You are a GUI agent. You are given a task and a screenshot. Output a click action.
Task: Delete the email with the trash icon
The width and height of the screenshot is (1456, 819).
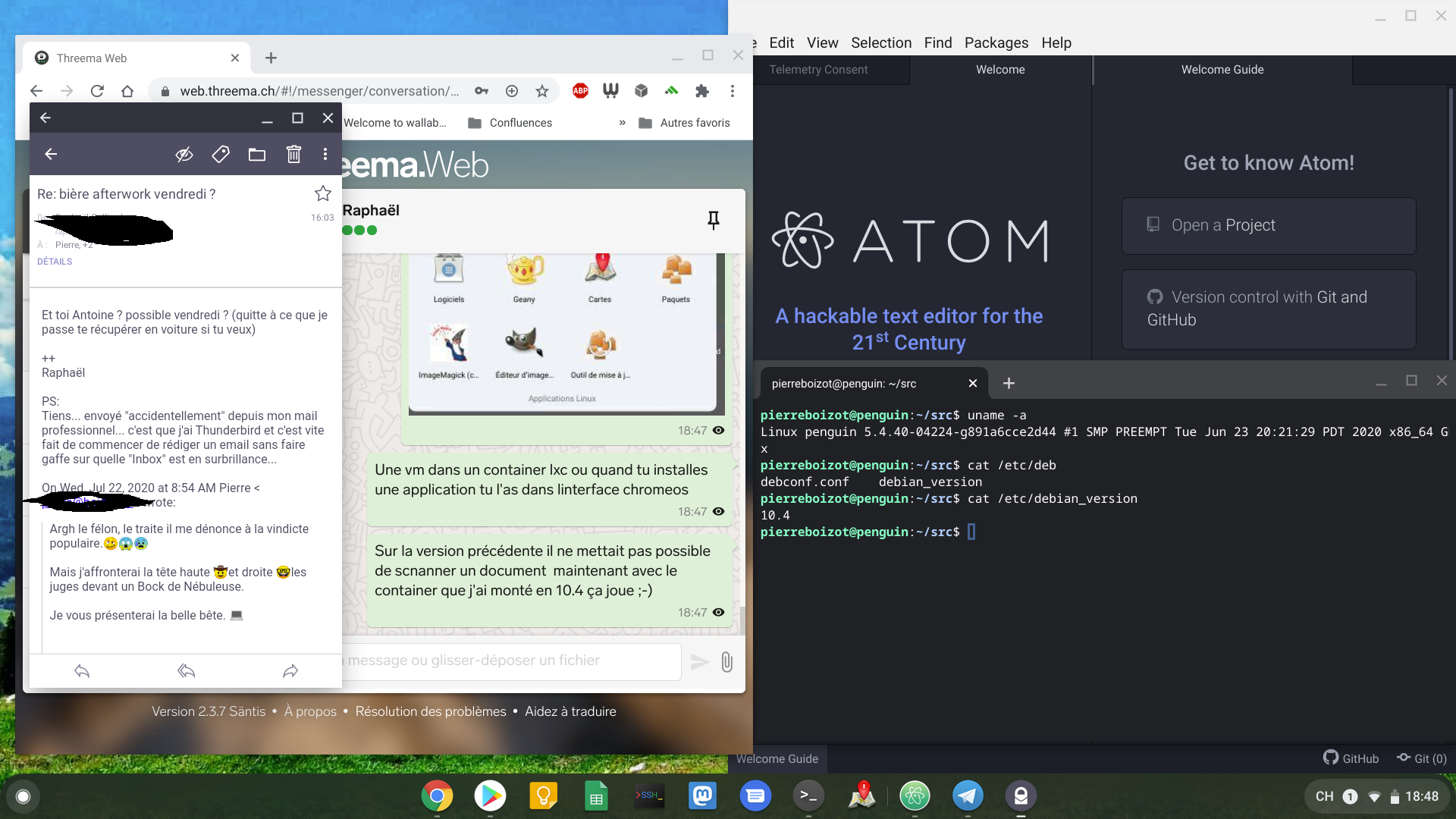(293, 155)
